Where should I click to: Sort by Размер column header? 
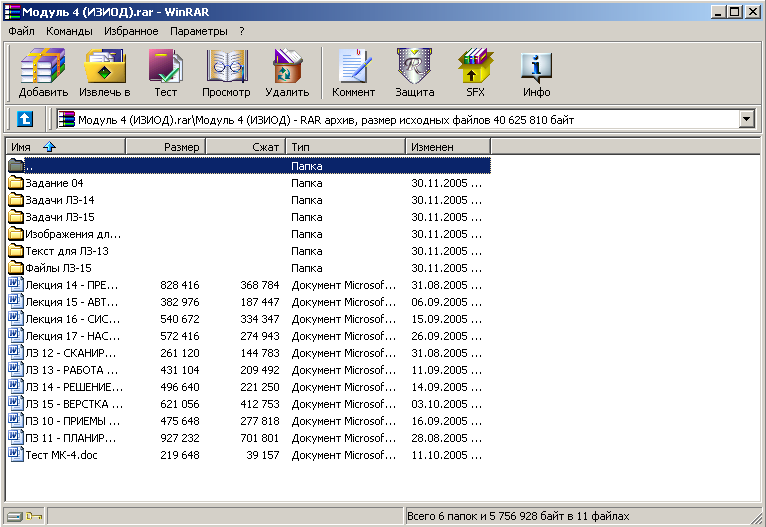166,147
